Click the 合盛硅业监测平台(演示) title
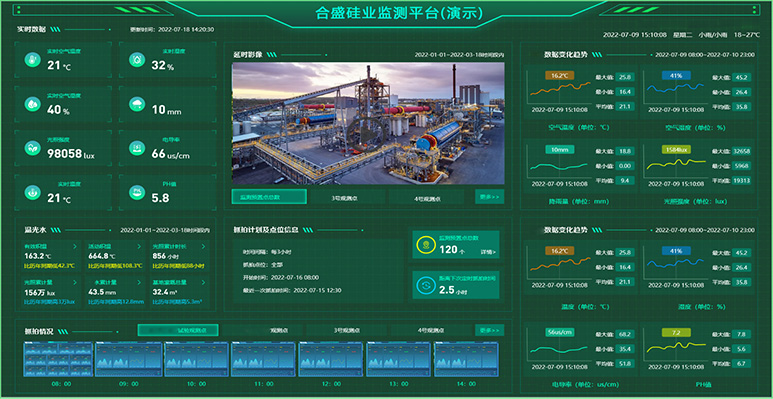This screenshot has width=773, height=399. tap(398, 13)
